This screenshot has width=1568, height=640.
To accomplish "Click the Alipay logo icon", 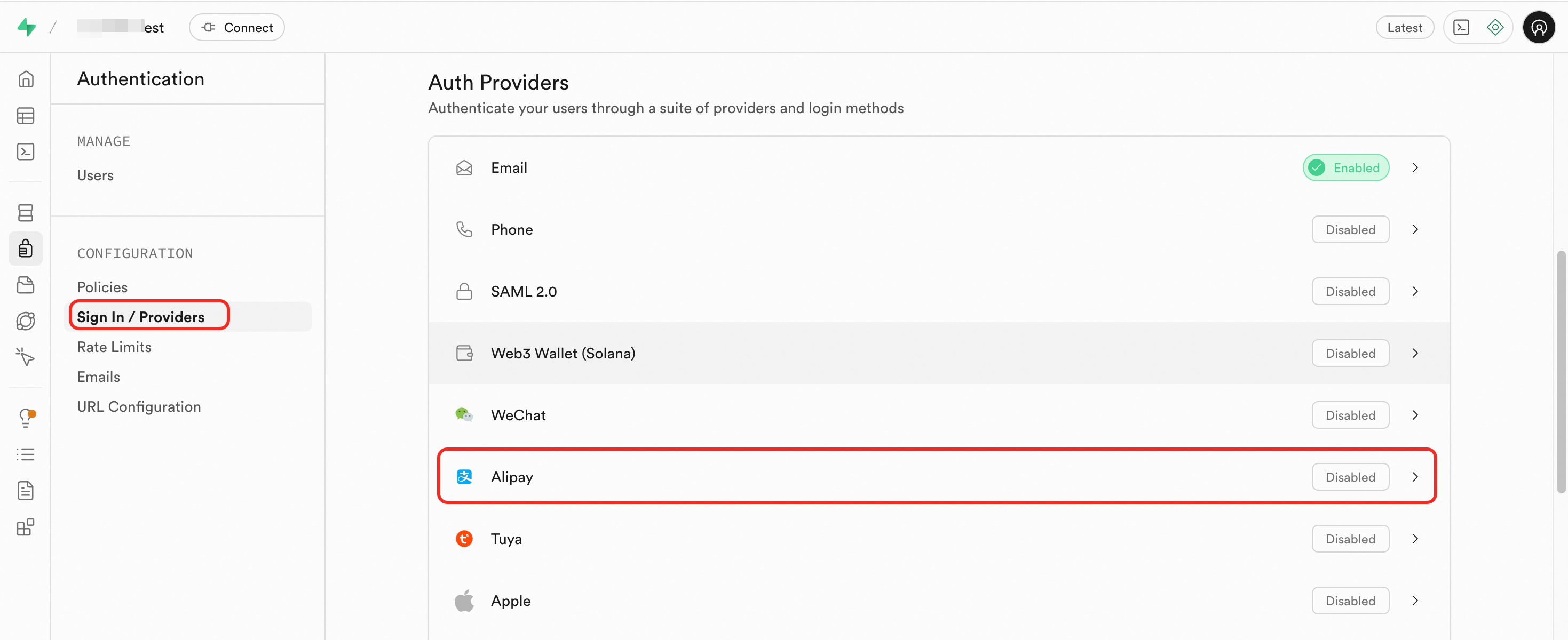I will [464, 477].
